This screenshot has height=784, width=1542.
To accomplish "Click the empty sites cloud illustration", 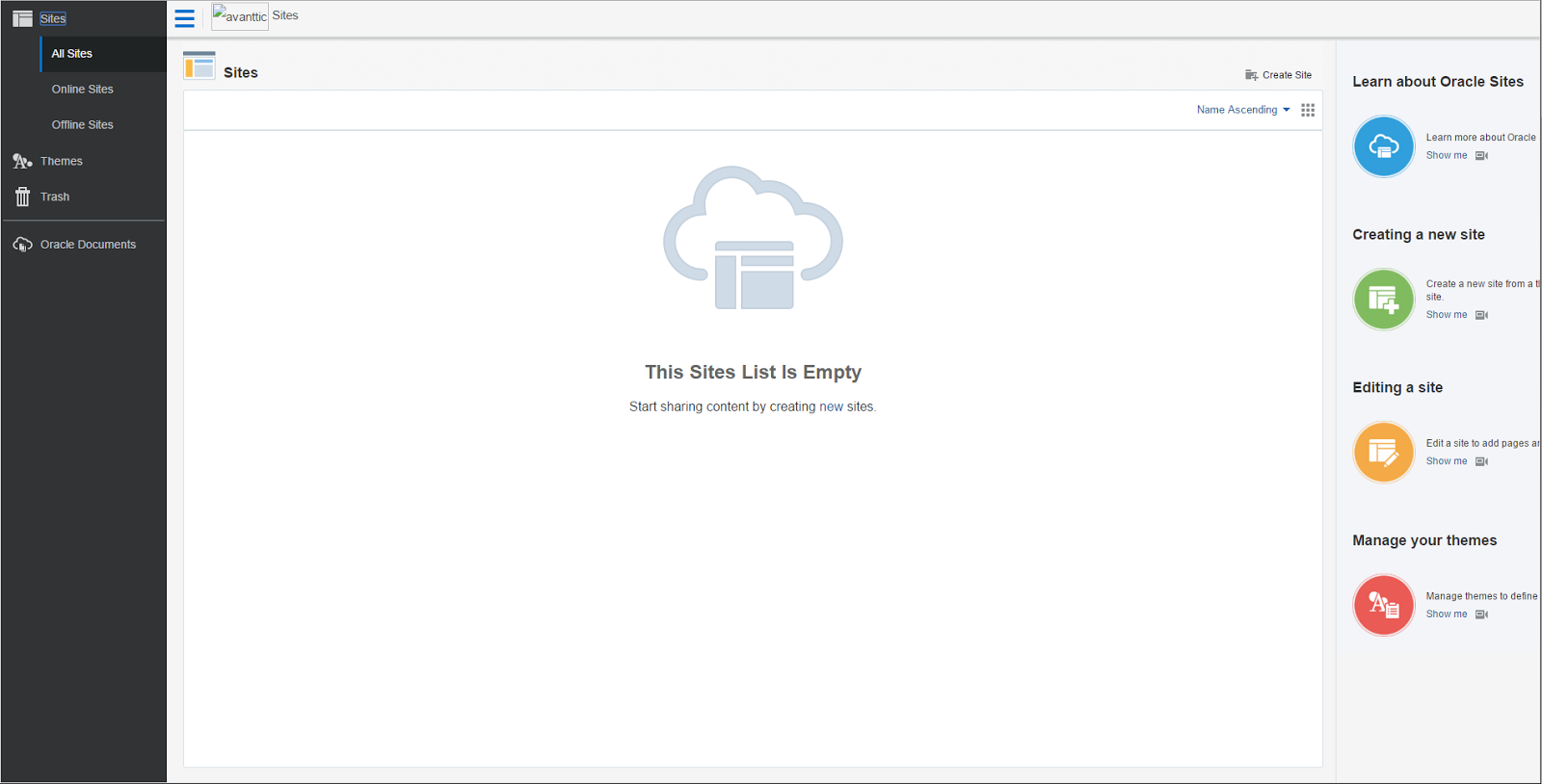I will point(753,238).
